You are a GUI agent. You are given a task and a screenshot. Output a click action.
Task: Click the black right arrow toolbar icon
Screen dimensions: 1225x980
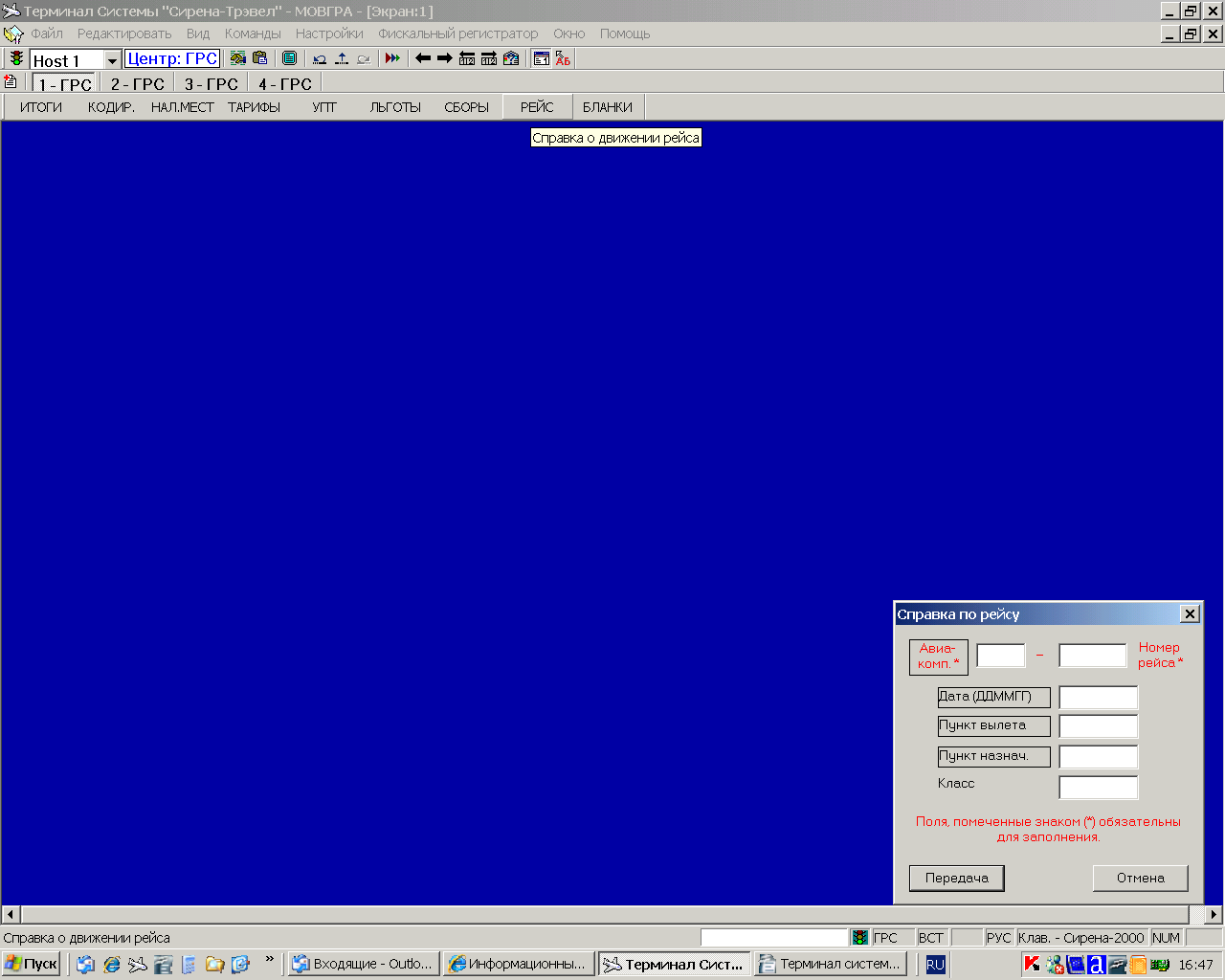[445, 58]
